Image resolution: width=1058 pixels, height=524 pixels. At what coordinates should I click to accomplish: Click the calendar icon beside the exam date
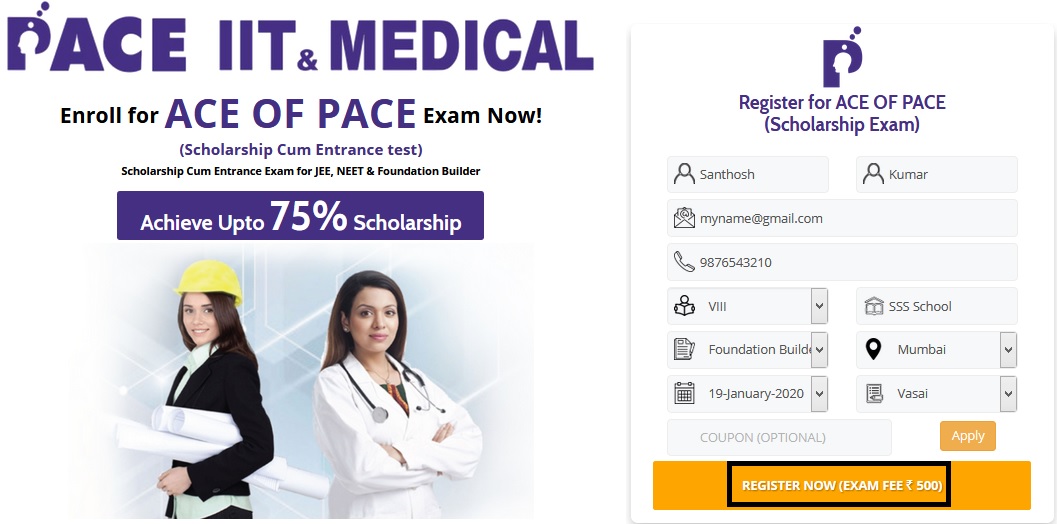tap(684, 393)
